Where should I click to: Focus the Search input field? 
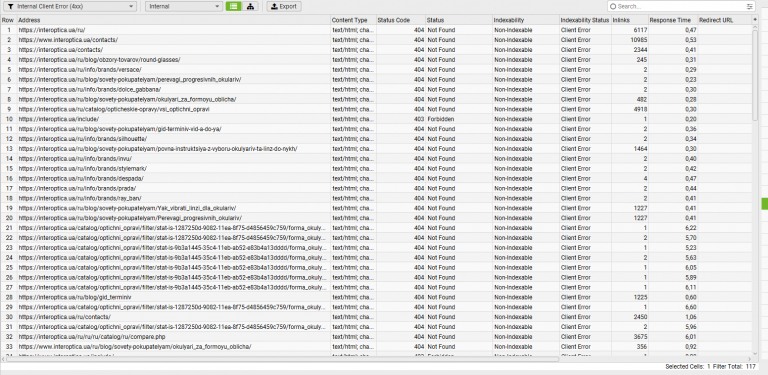pos(678,6)
